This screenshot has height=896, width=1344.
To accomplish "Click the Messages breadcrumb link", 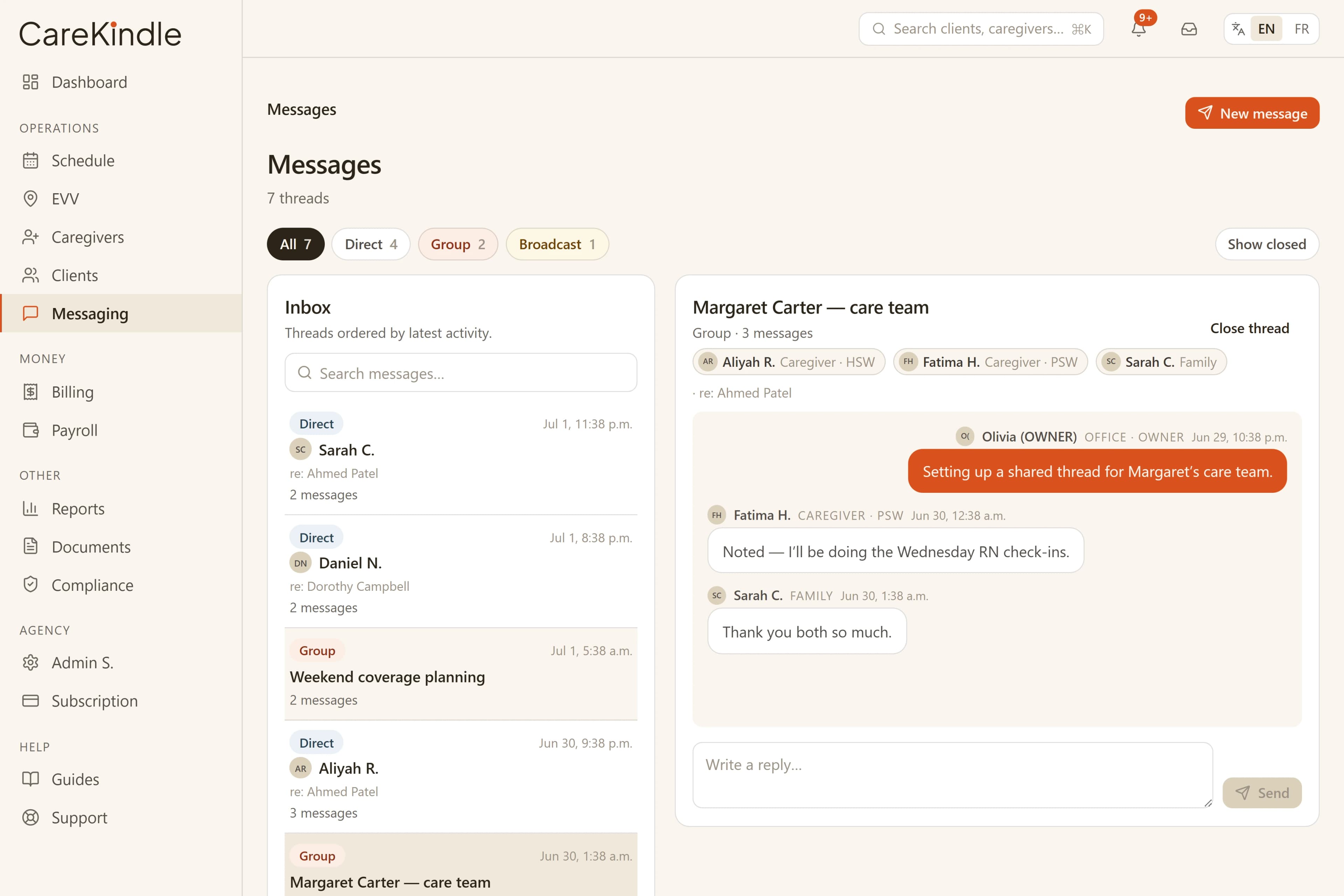I will click(302, 109).
